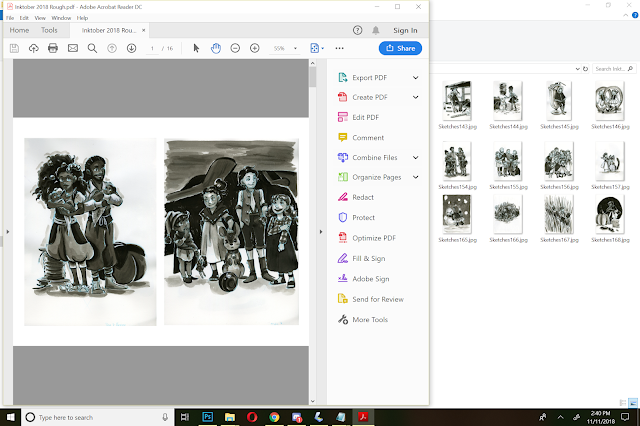
Task: Expand the Export PDF chevron
Action: [x=416, y=78]
